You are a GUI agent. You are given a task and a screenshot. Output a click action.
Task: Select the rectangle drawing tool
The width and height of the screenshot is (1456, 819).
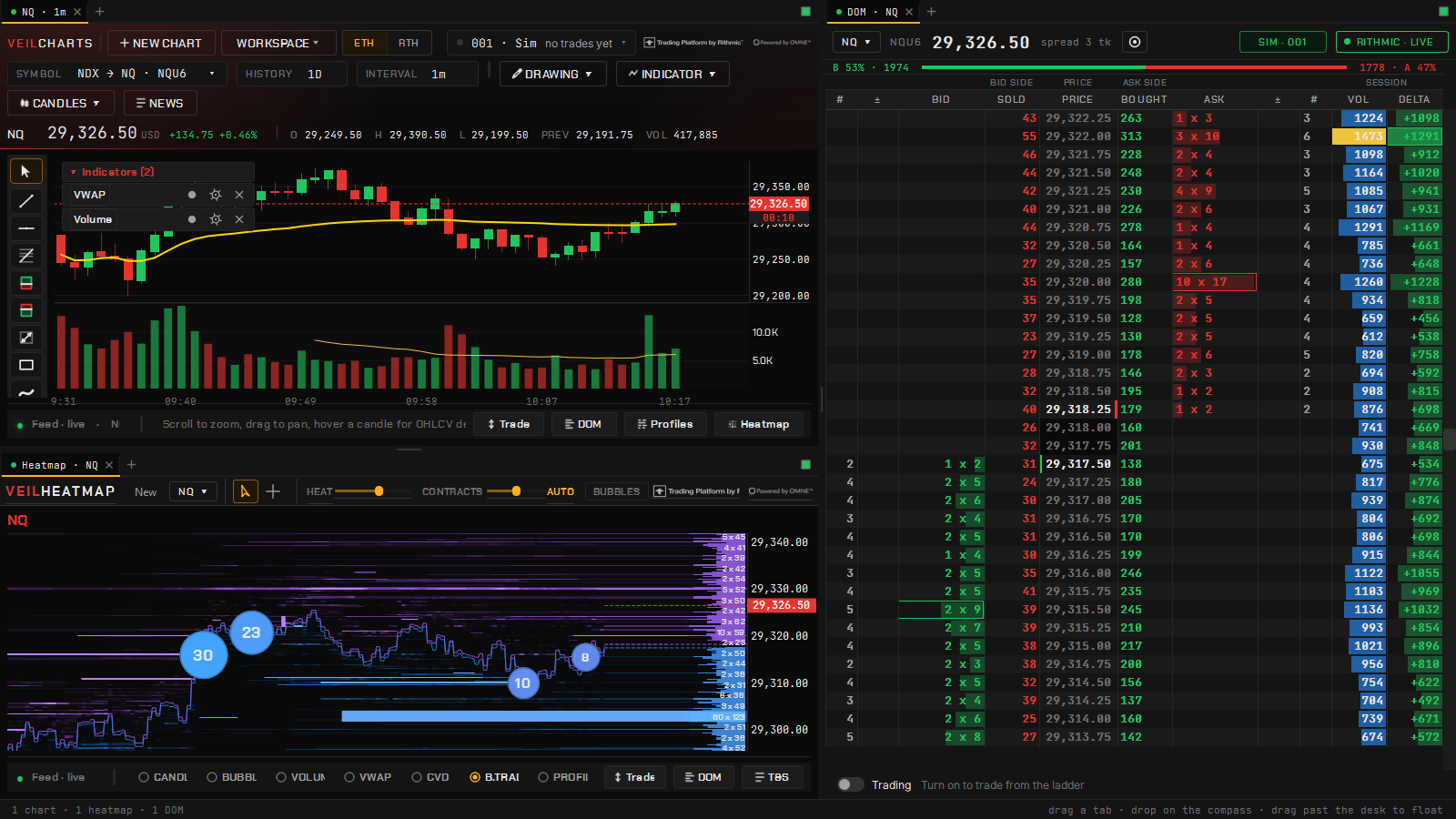point(25,365)
